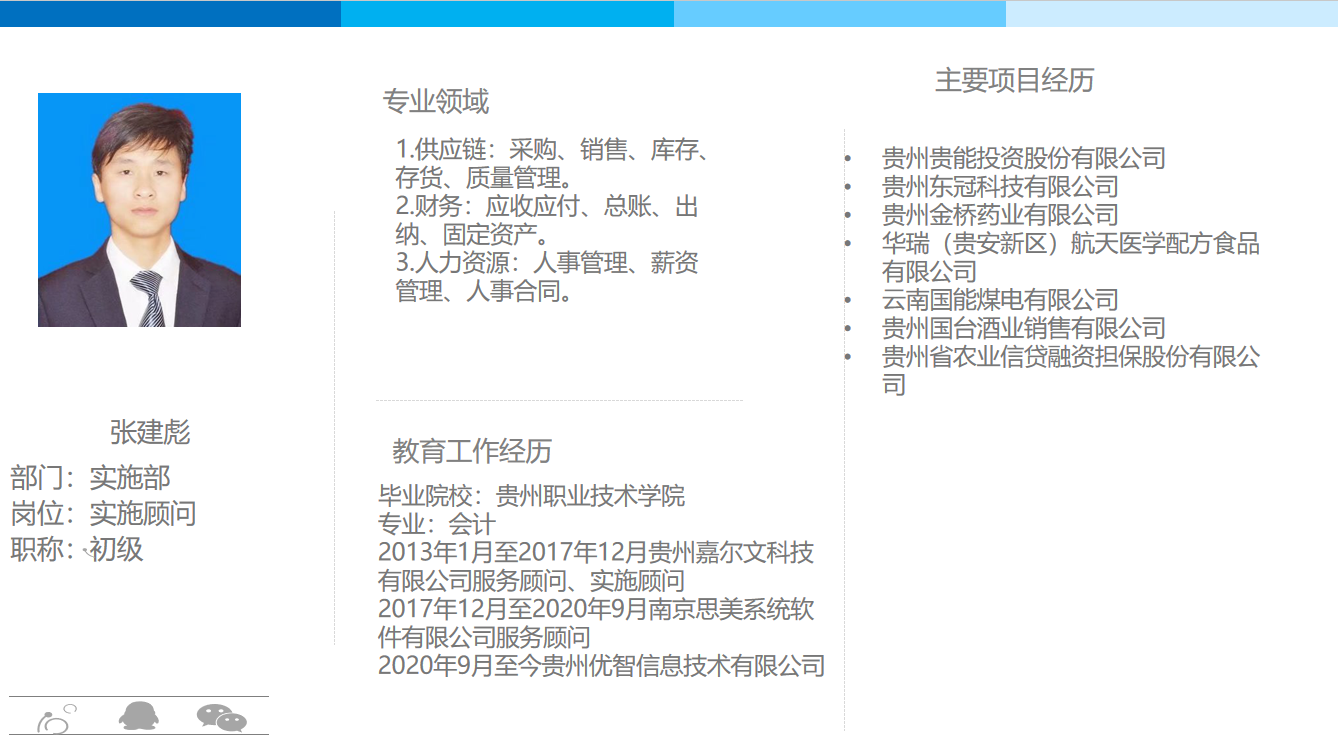Click the 岗位：实施顾问 text

103,514
